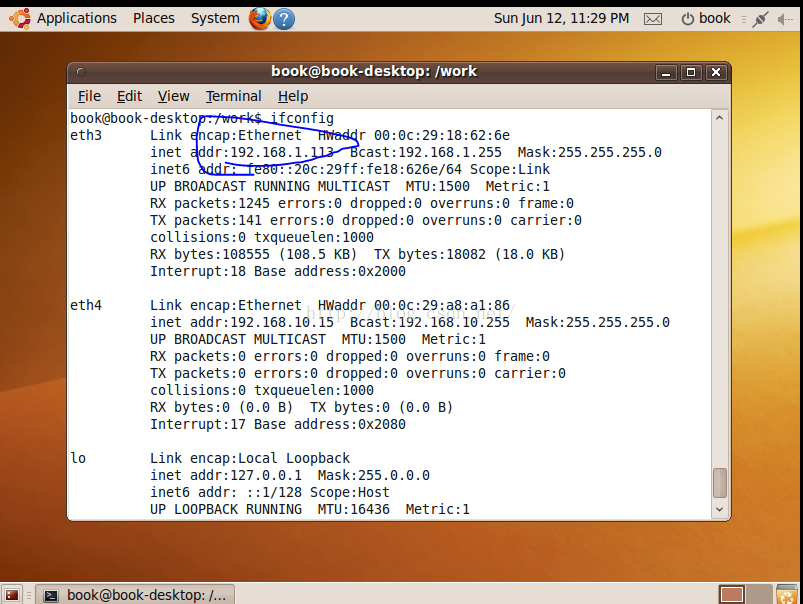Click Interrupt:17 Base address:0x2080 line
803x604 pixels.
pos(278,424)
